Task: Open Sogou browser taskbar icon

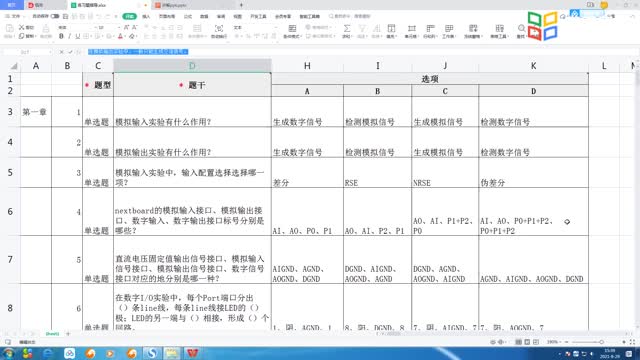Action: coord(152,353)
